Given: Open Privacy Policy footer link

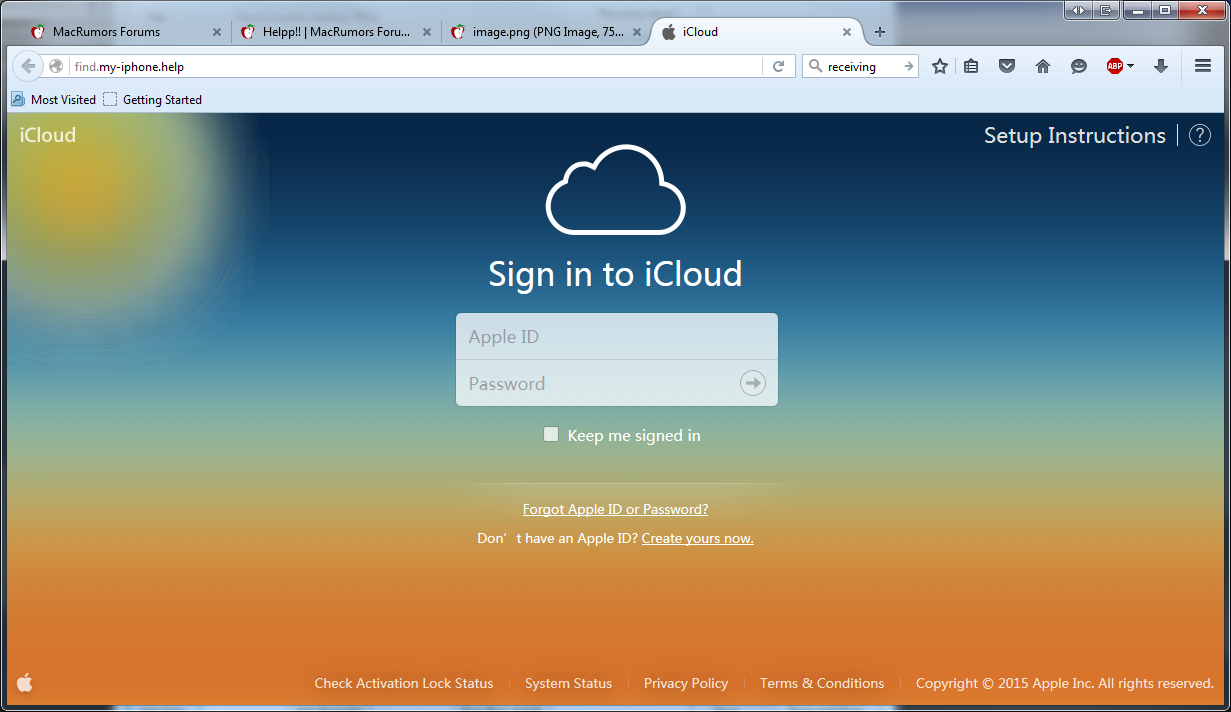Looking at the screenshot, I should [686, 683].
